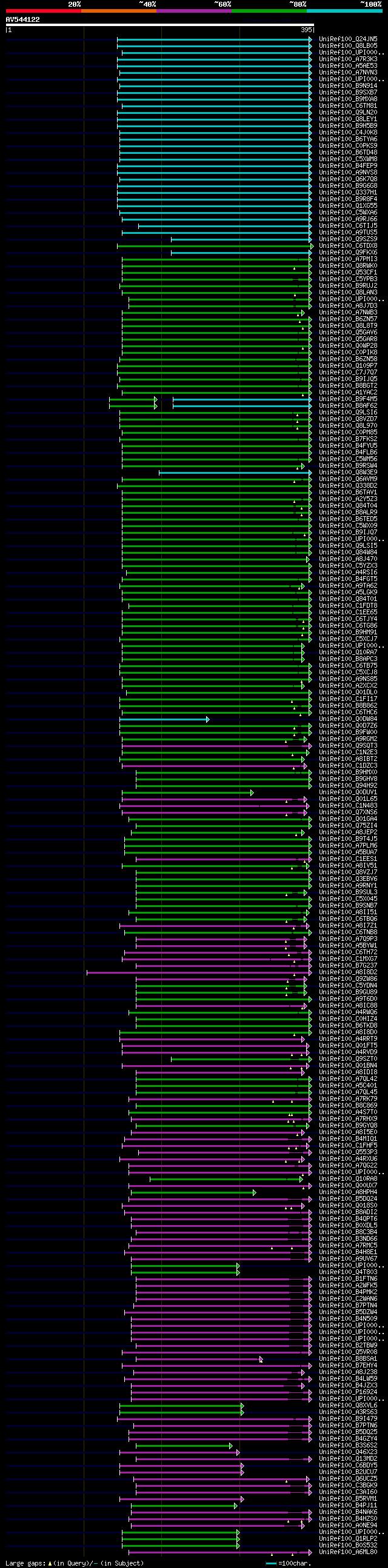388x1568 pixels.
Task: Click UniRef100_A6ML80 label
Action: [x=348, y=1552]
